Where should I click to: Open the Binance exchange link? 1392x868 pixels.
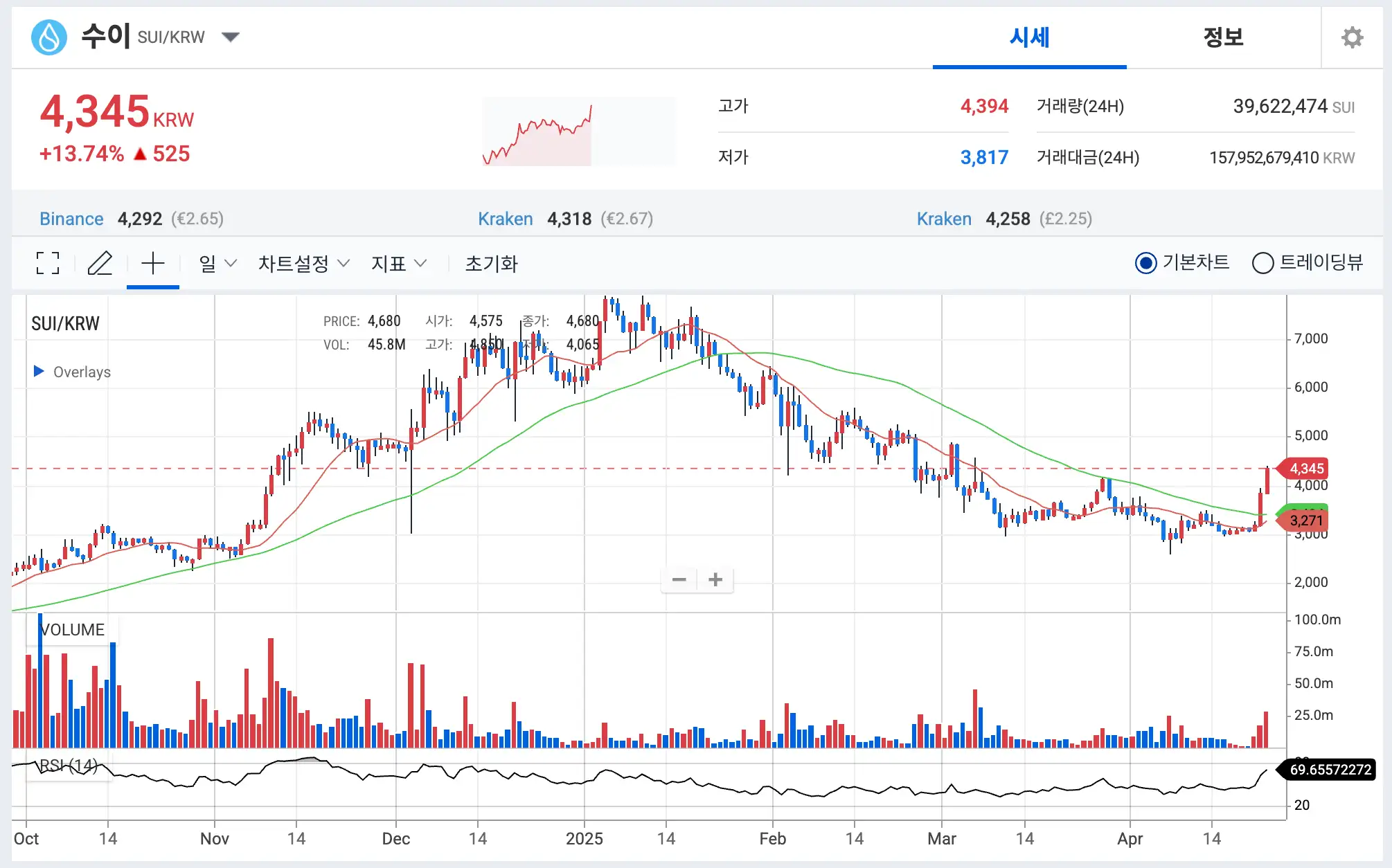pos(71,218)
